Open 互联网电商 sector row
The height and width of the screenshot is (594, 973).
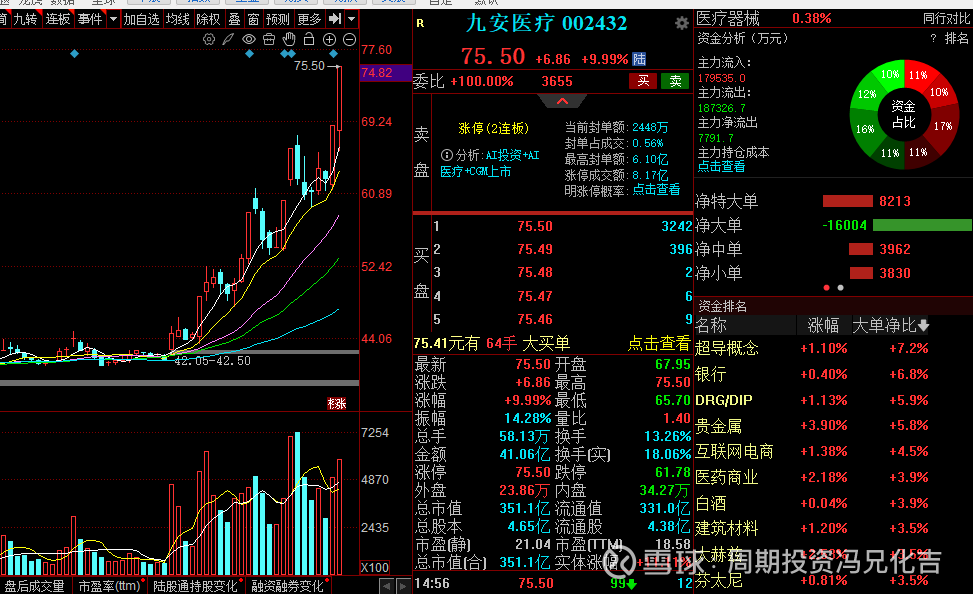pyautogui.click(x=812, y=451)
